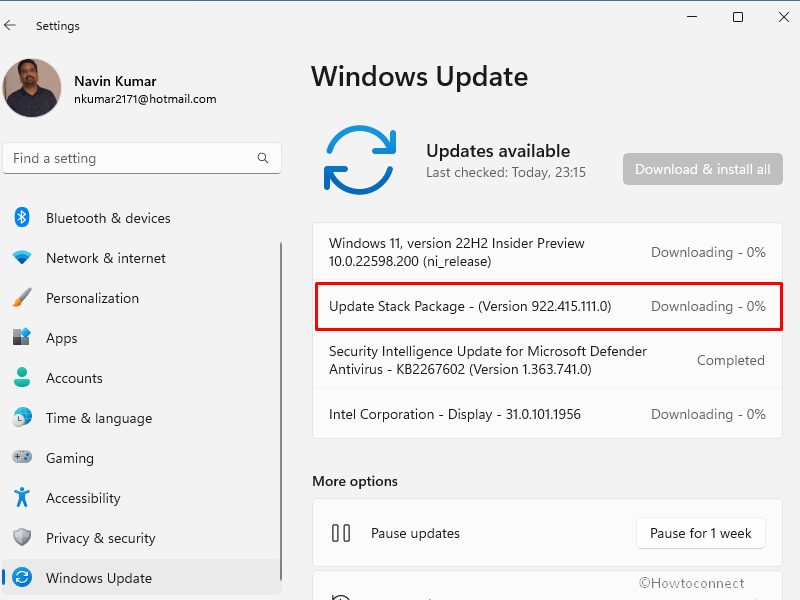Click the Windows Update sidebar icon
The image size is (800, 600).
(x=22, y=578)
